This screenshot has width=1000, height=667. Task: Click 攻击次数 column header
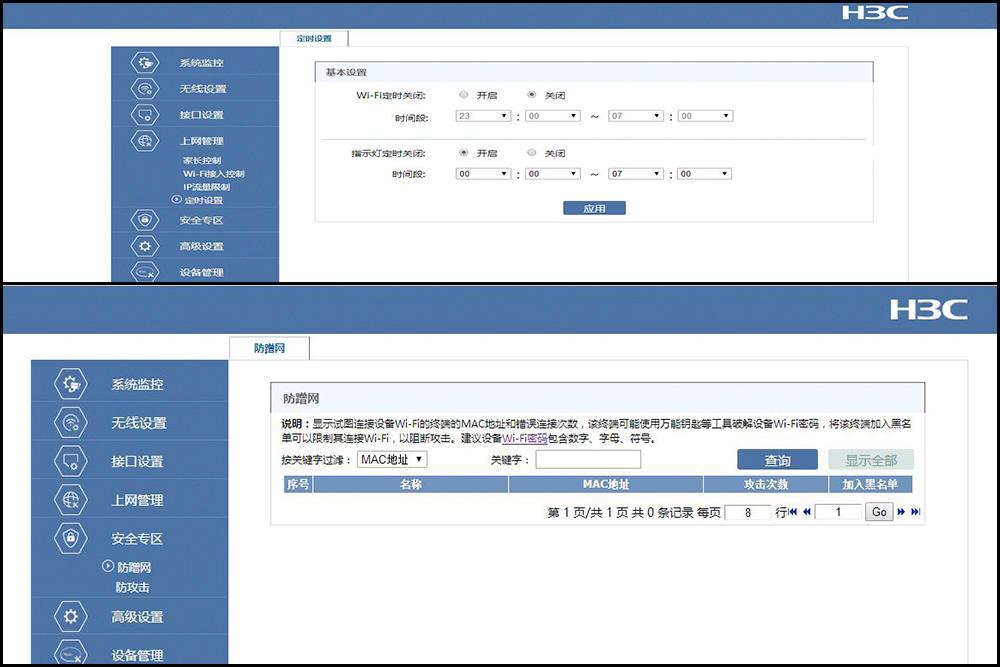pos(766,485)
